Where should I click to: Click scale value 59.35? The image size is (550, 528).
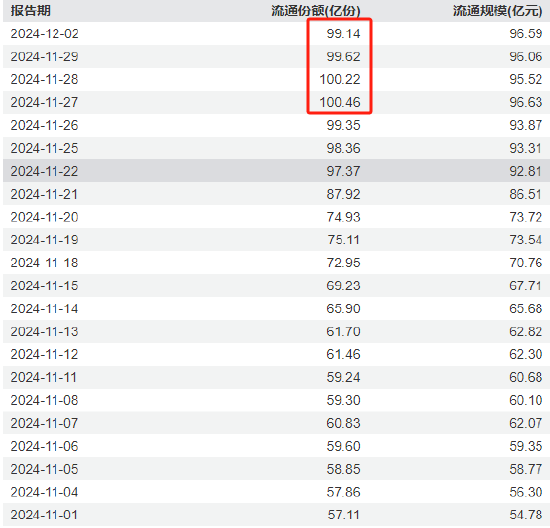click(x=525, y=446)
